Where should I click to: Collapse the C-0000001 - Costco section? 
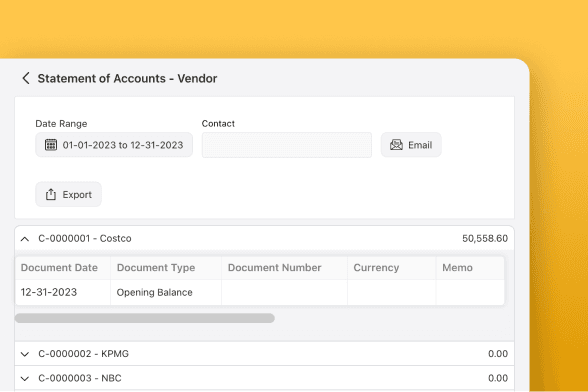pyautogui.click(x=25, y=239)
